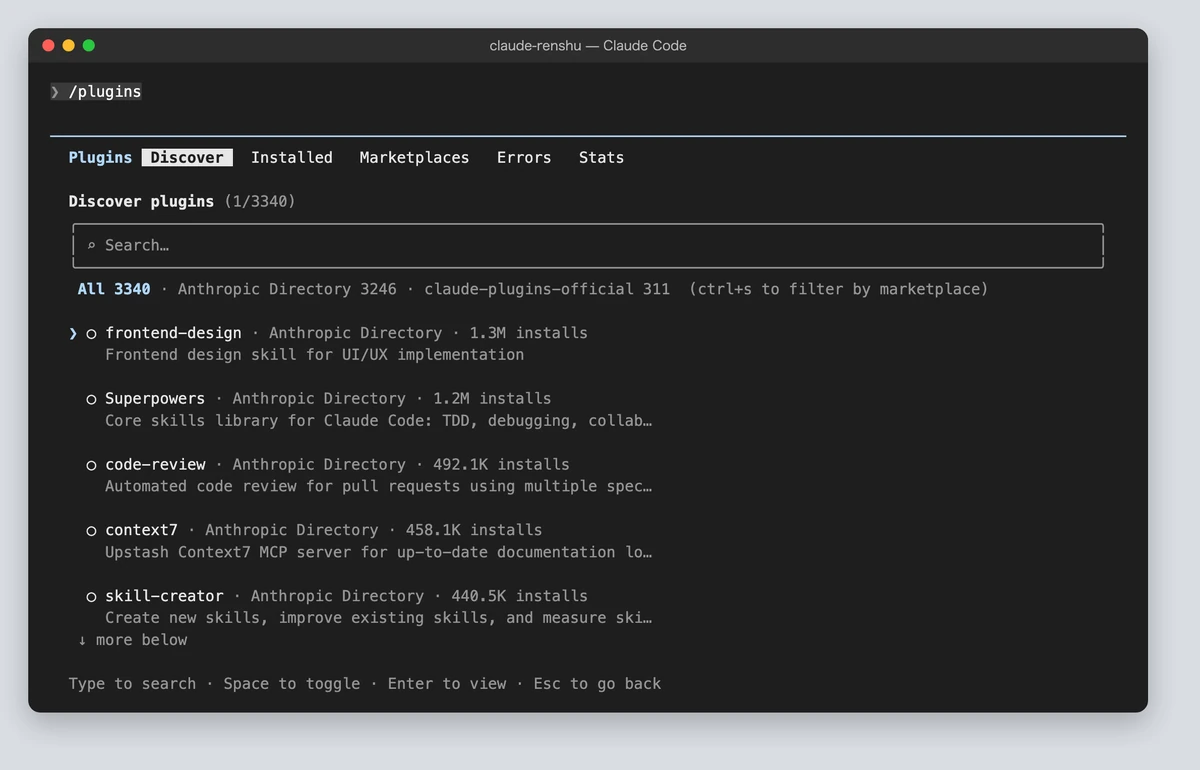Toggle the code-review plugin circle
Viewport: 1200px width, 770px height.
[x=91, y=465]
